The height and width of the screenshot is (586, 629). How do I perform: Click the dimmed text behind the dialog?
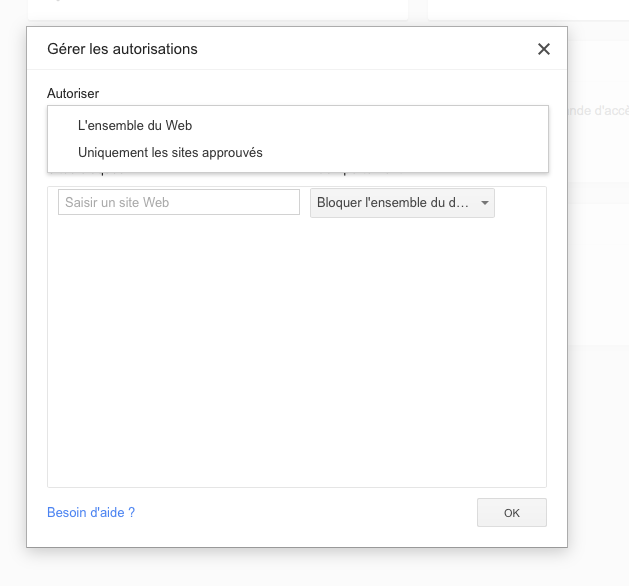coord(597,111)
